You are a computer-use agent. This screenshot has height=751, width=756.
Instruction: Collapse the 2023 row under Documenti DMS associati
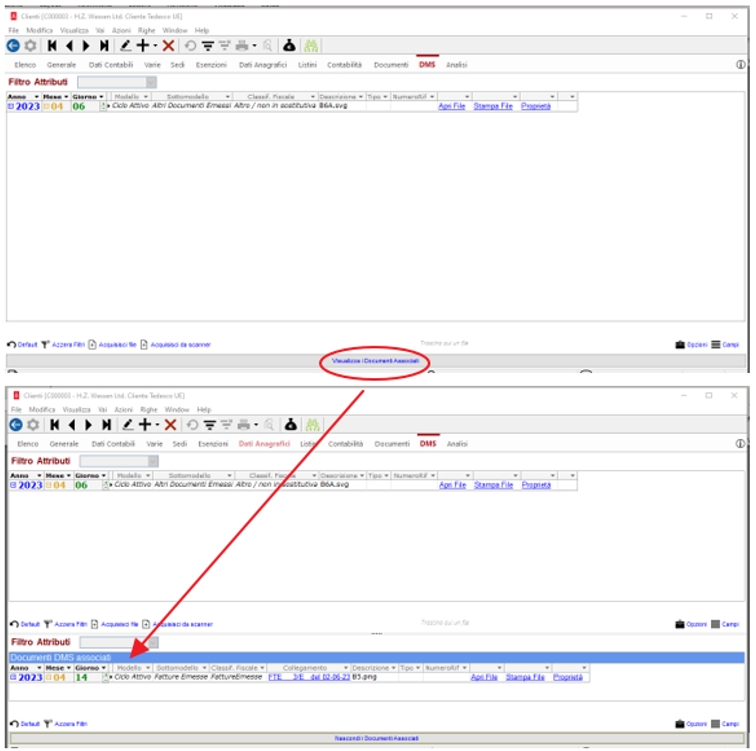pyautogui.click(x=13, y=677)
